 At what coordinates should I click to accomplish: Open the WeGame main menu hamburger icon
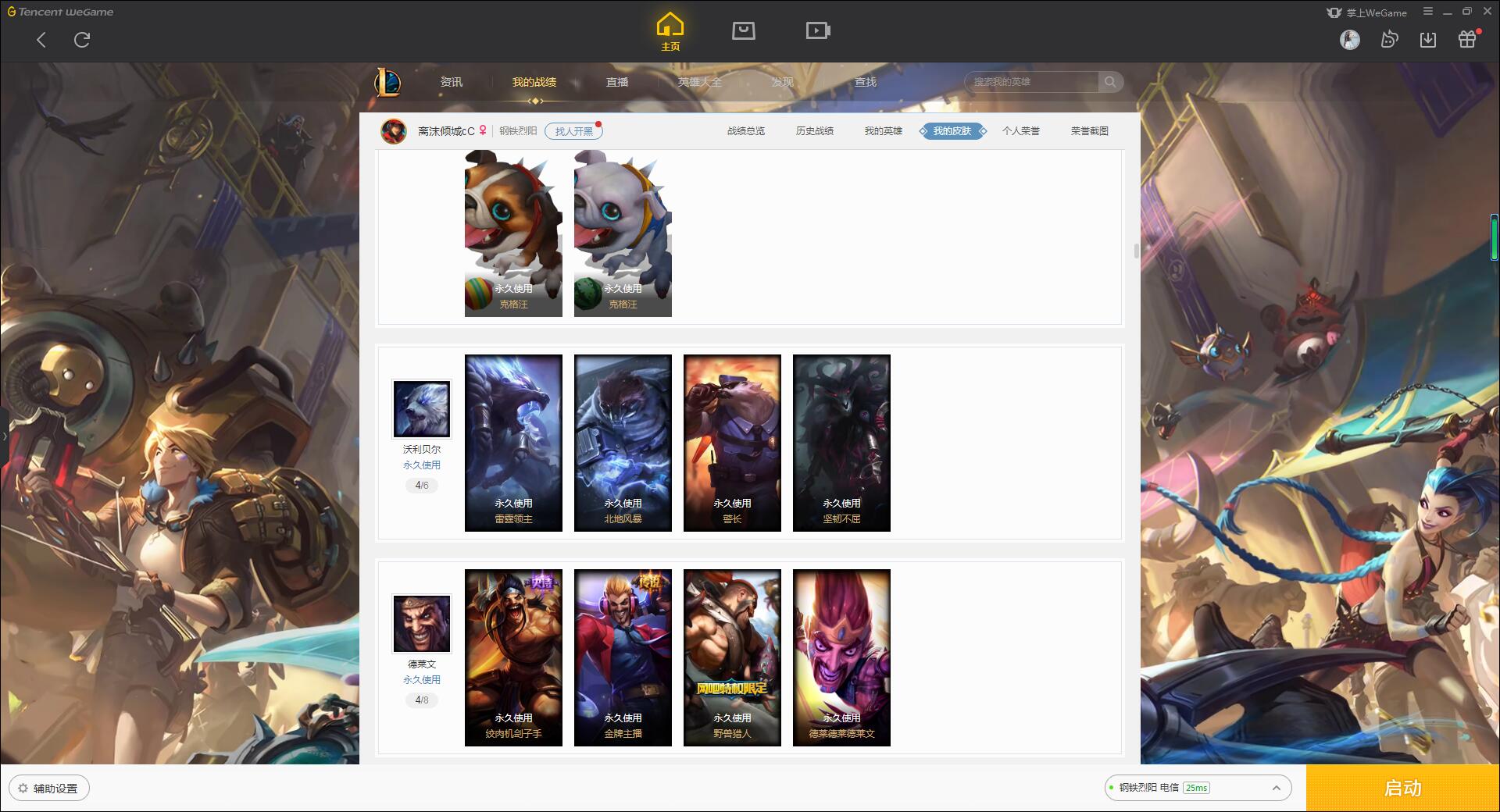[x=1428, y=12]
